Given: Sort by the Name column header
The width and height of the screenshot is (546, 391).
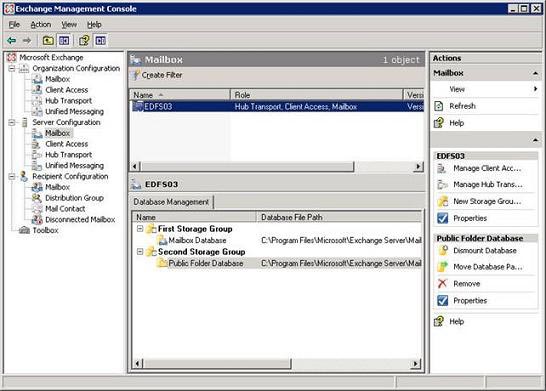Looking at the screenshot, I should click(x=180, y=95).
